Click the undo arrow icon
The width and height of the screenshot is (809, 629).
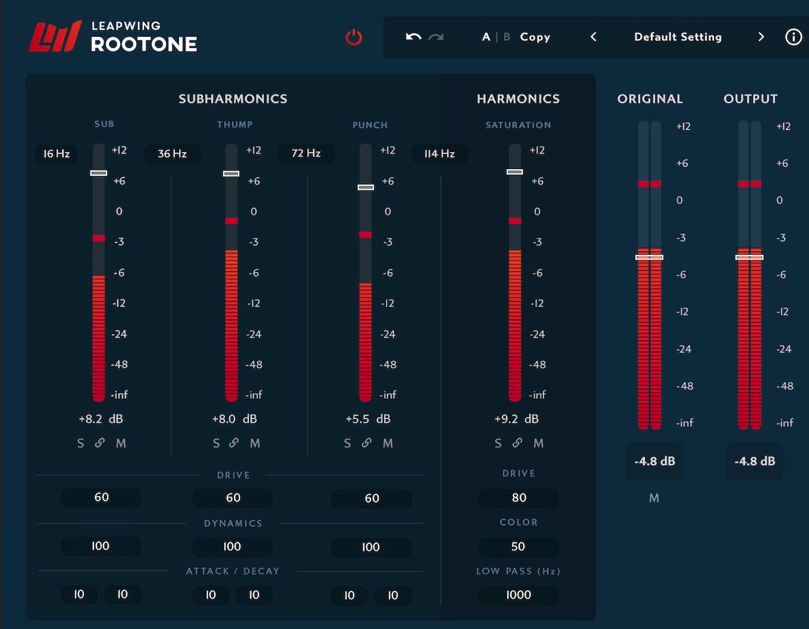pos(413,36)
